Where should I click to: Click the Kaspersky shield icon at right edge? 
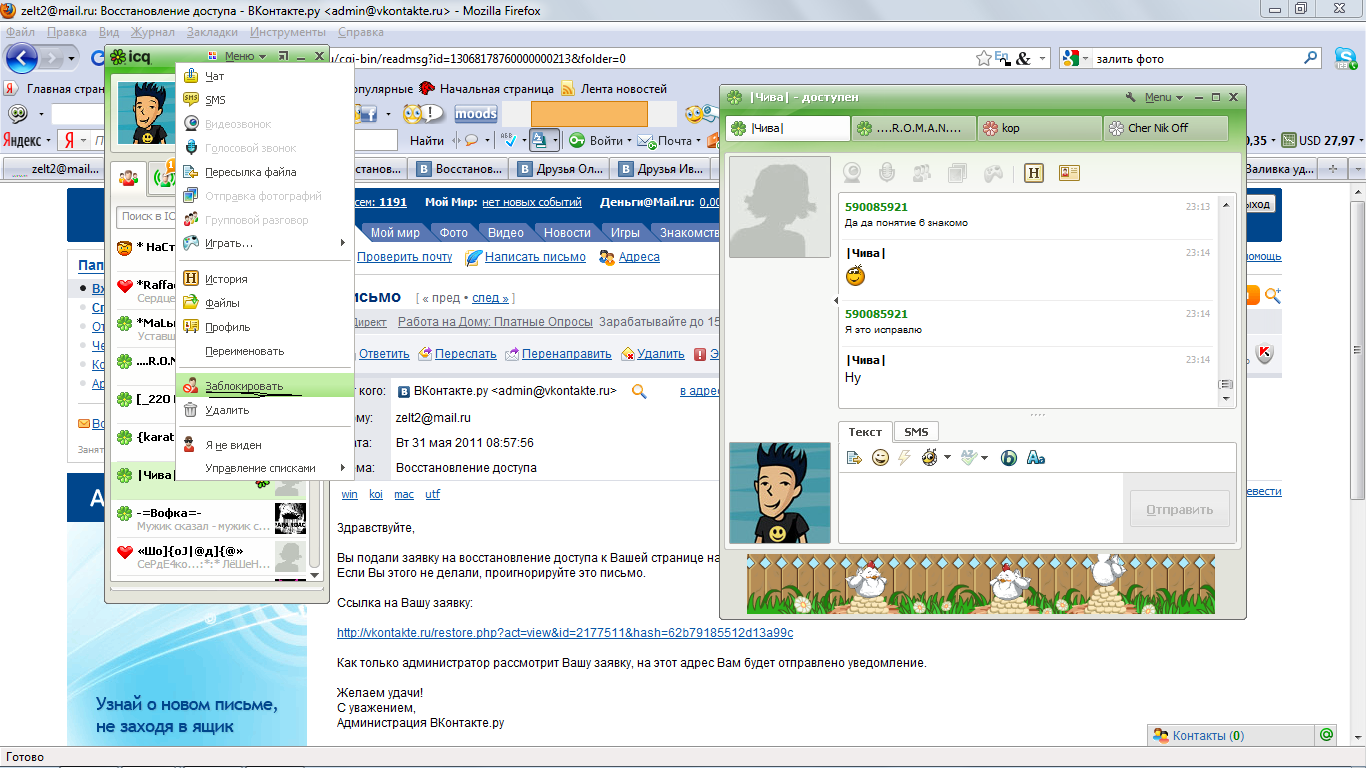coord(1264,353)
